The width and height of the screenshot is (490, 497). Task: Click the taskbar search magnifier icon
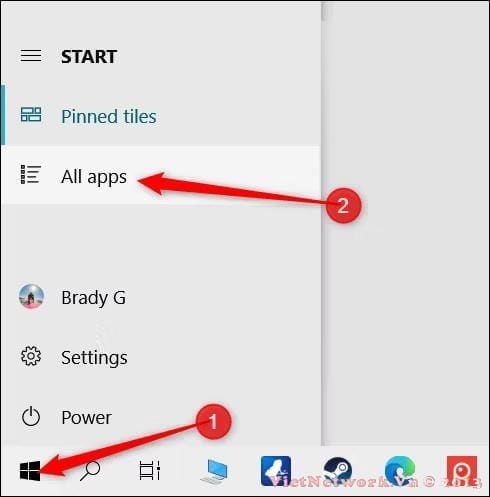90,471
